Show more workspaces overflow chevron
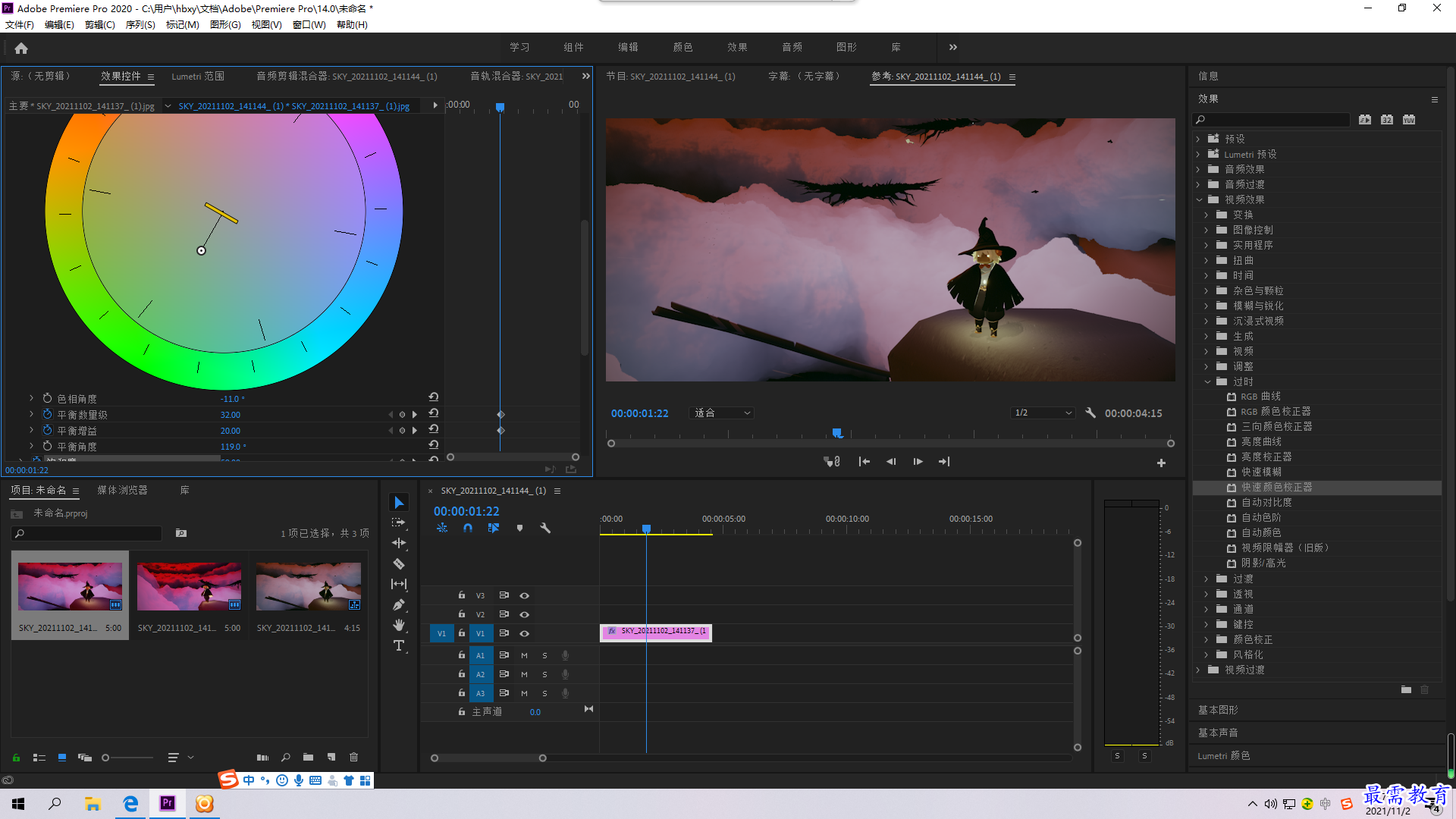Screen dimensions: 1456x819 953,47
